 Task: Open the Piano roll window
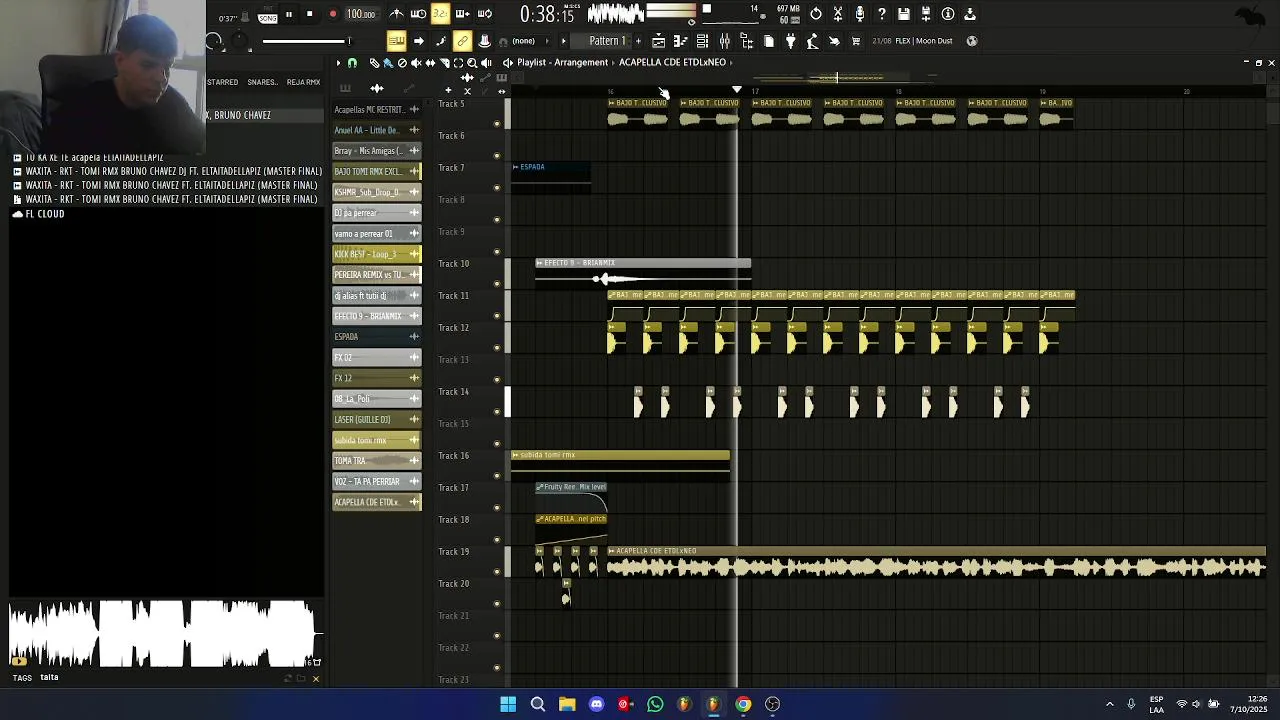click(680, 41)
